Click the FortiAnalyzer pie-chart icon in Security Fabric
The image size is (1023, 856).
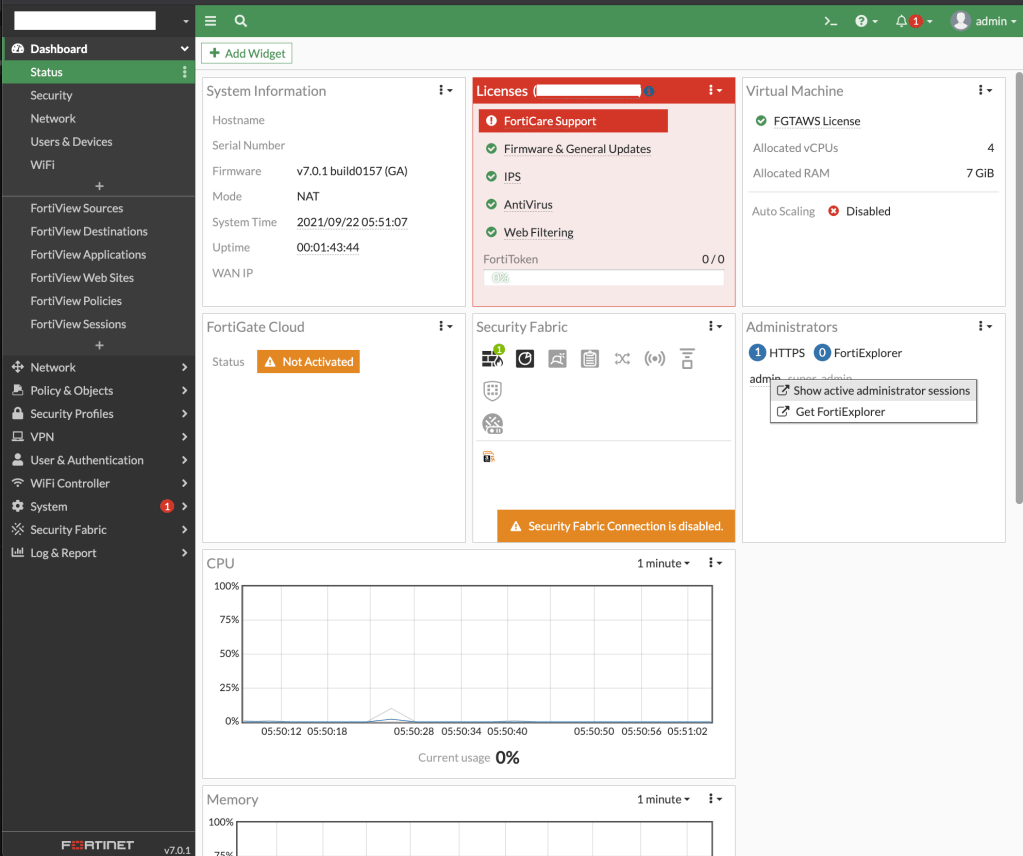525,358
